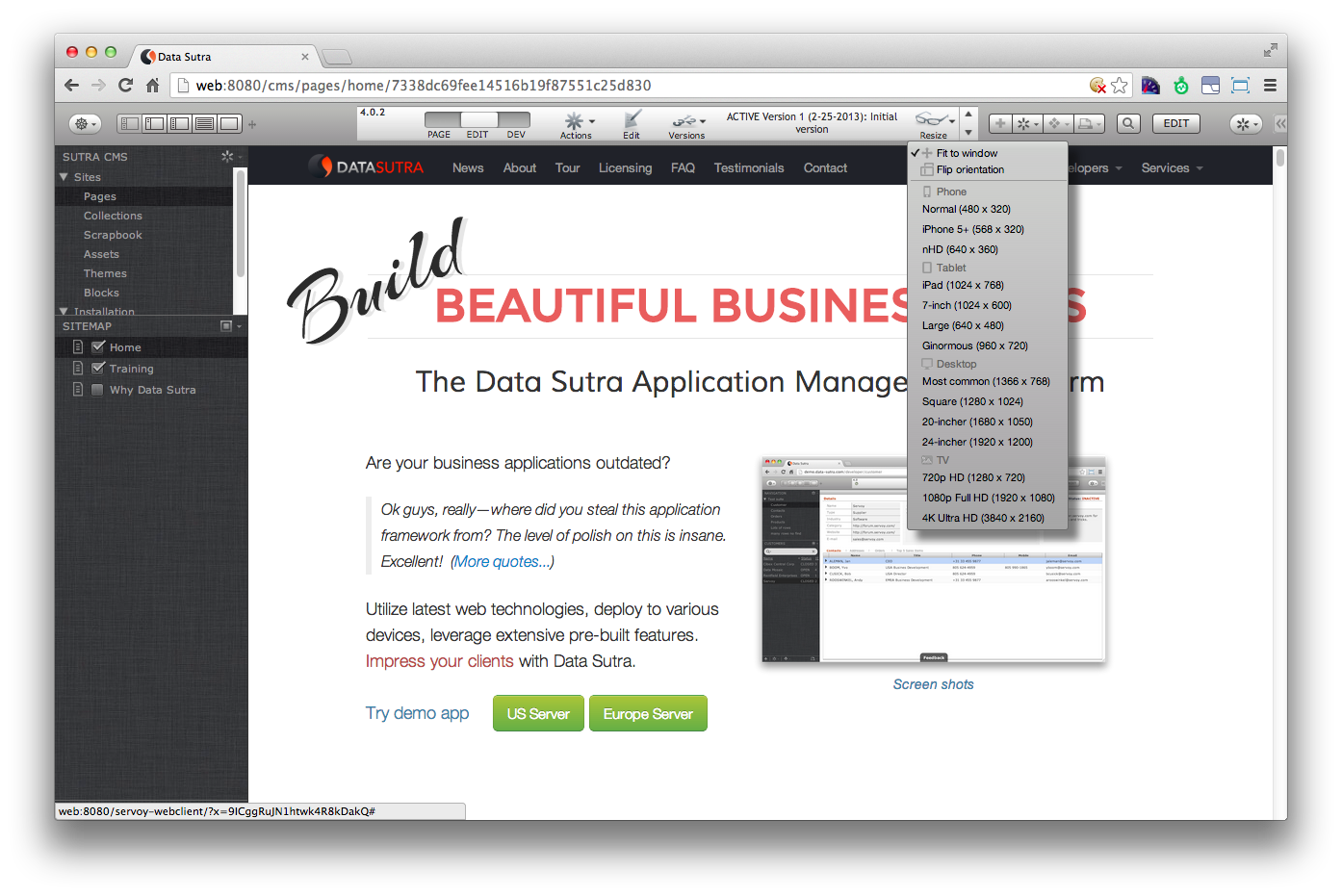Click the Screen shots link
Image resolution: width=1342 pixels, height=896 pixels.
(933, 684)
